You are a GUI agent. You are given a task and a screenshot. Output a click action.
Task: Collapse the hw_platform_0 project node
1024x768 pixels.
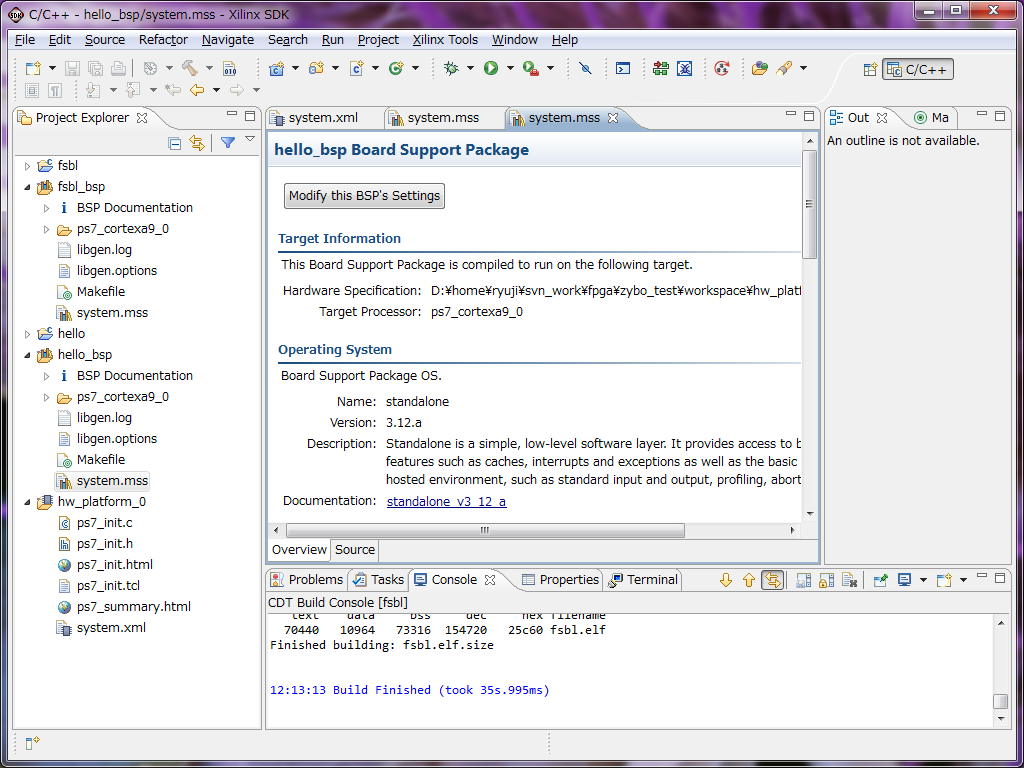point(27,502)
